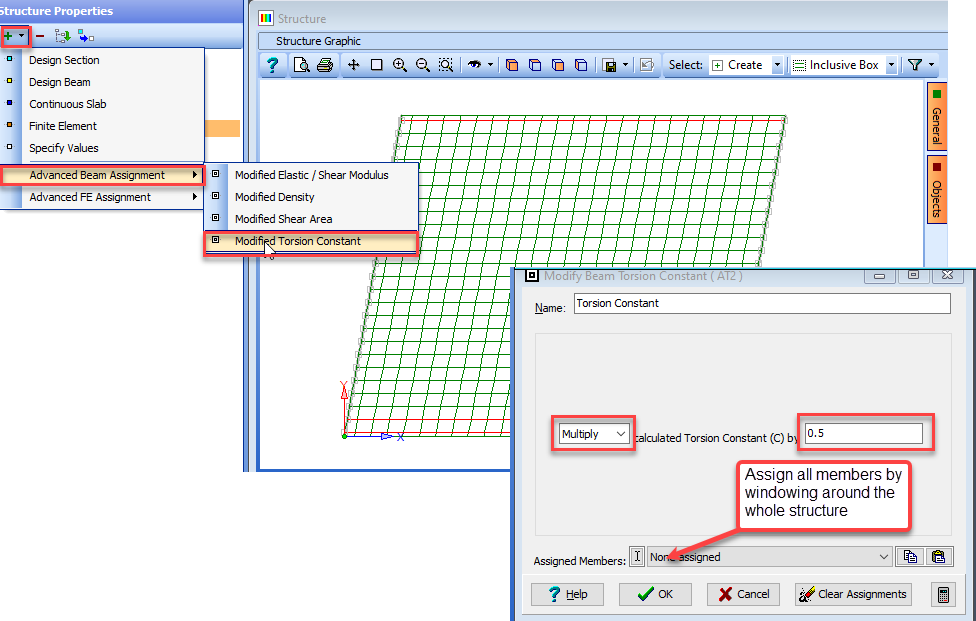This screenshot has height=621, width=976.
Task: Open the calculator icon in the dialog
Action: (x=943, y=594)
